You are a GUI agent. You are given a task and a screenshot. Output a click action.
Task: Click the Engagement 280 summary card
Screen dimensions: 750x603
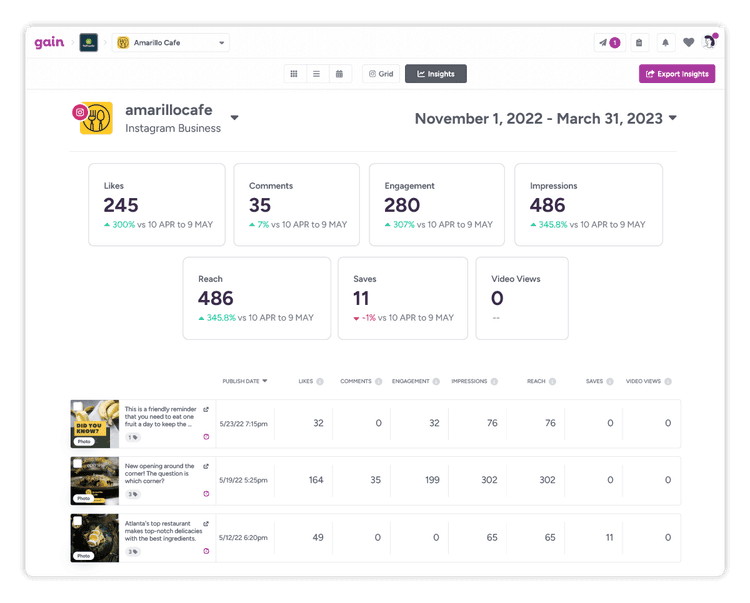[x=437, y=205]
